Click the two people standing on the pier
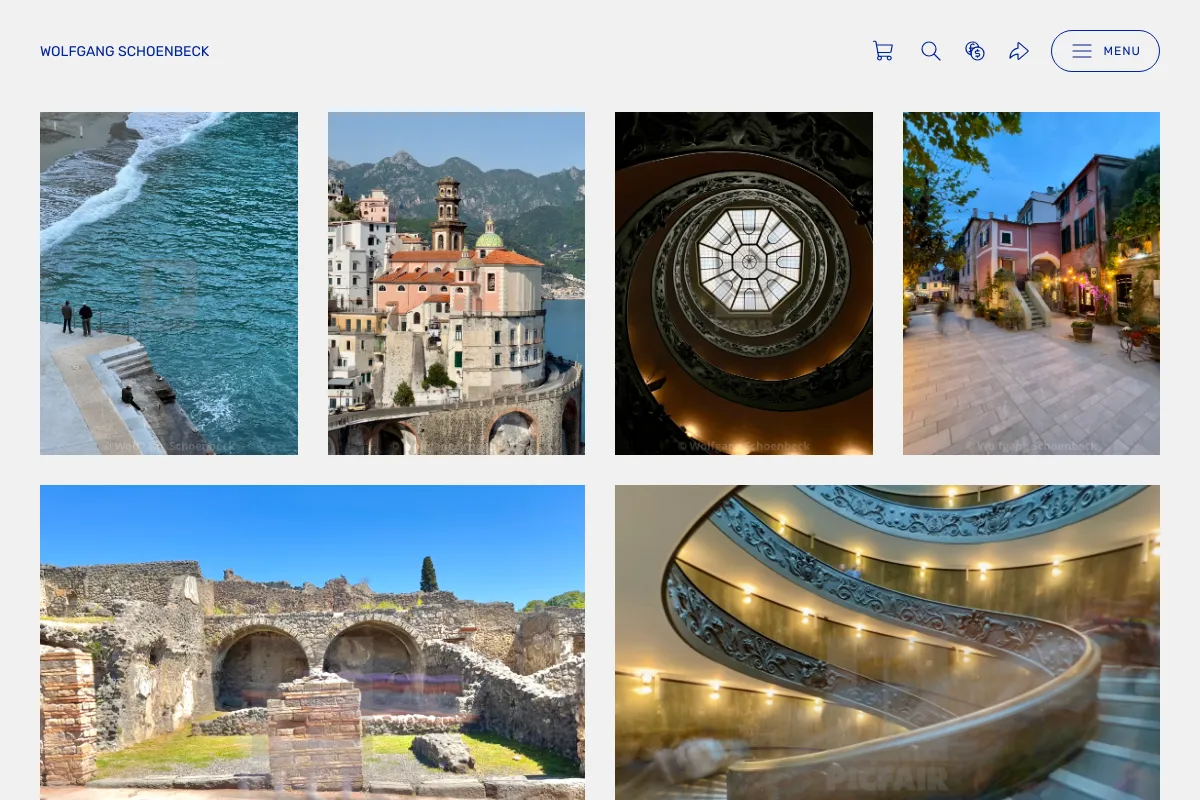The image size is (1200, 800). point(76,318)
